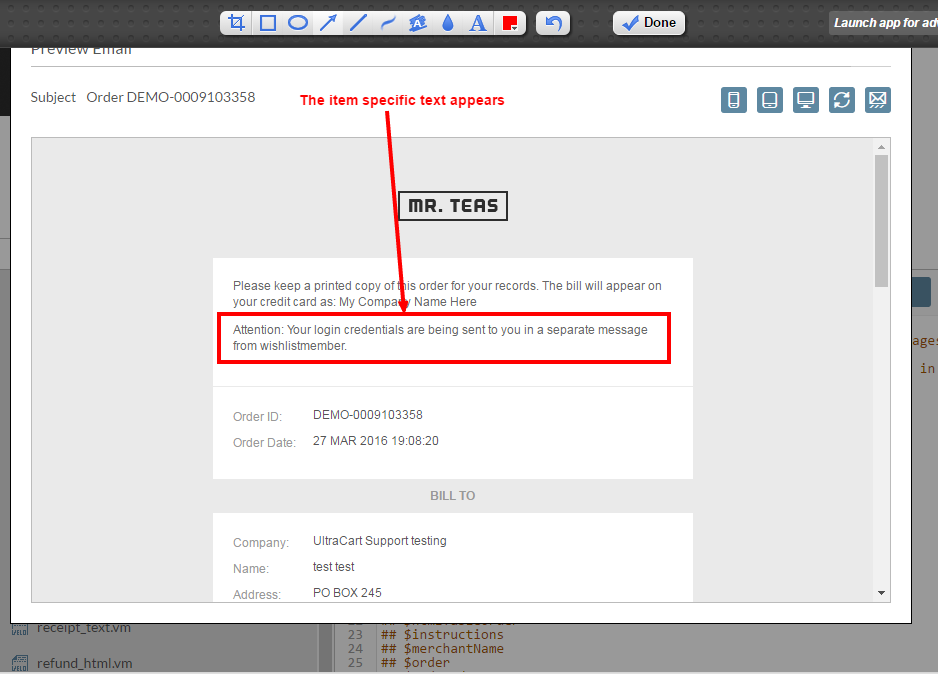Click the MR. TEAS logo
Screen dimensions: 938x674
point(453,206)
